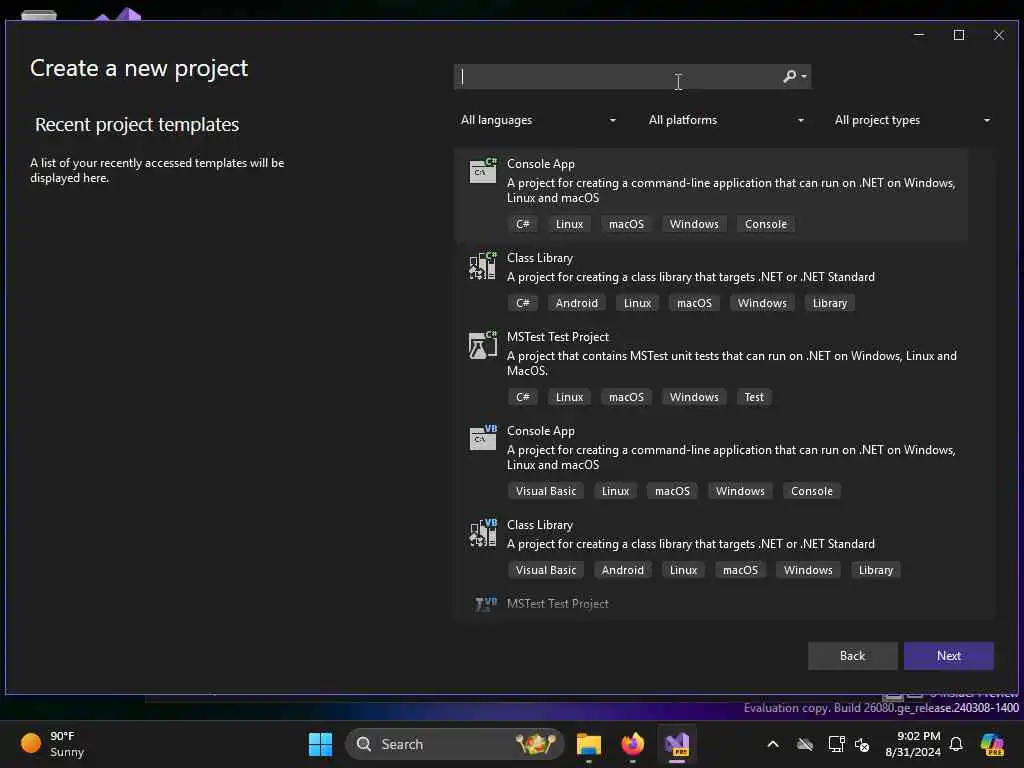The width and height of the screenshot is (1024, 768).
Task: Click the VB Console App template icon
Action: [483, 438]
